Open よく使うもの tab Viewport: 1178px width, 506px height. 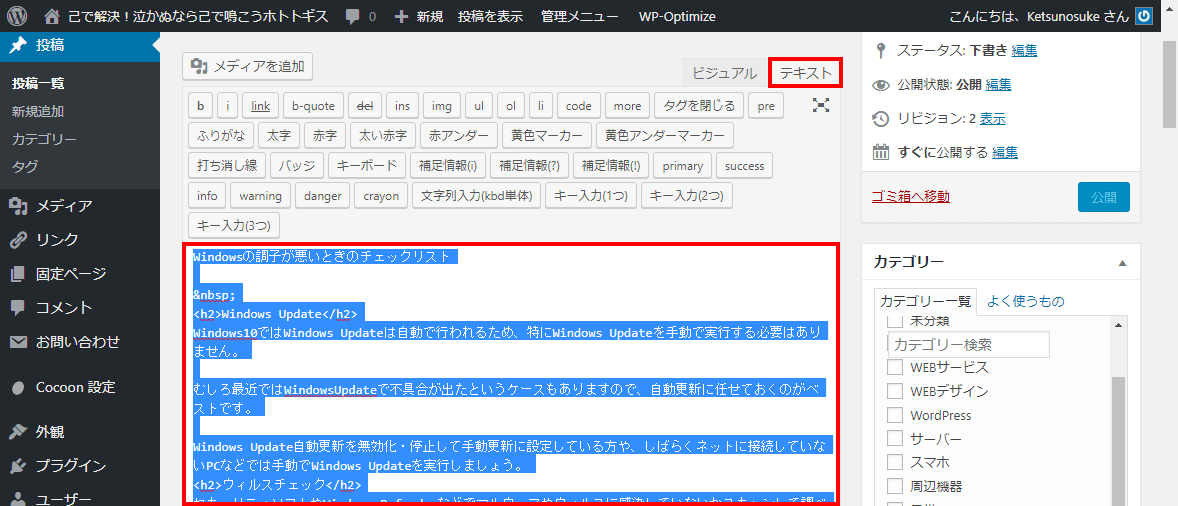pyautogui.click(x=1025, y=302)
